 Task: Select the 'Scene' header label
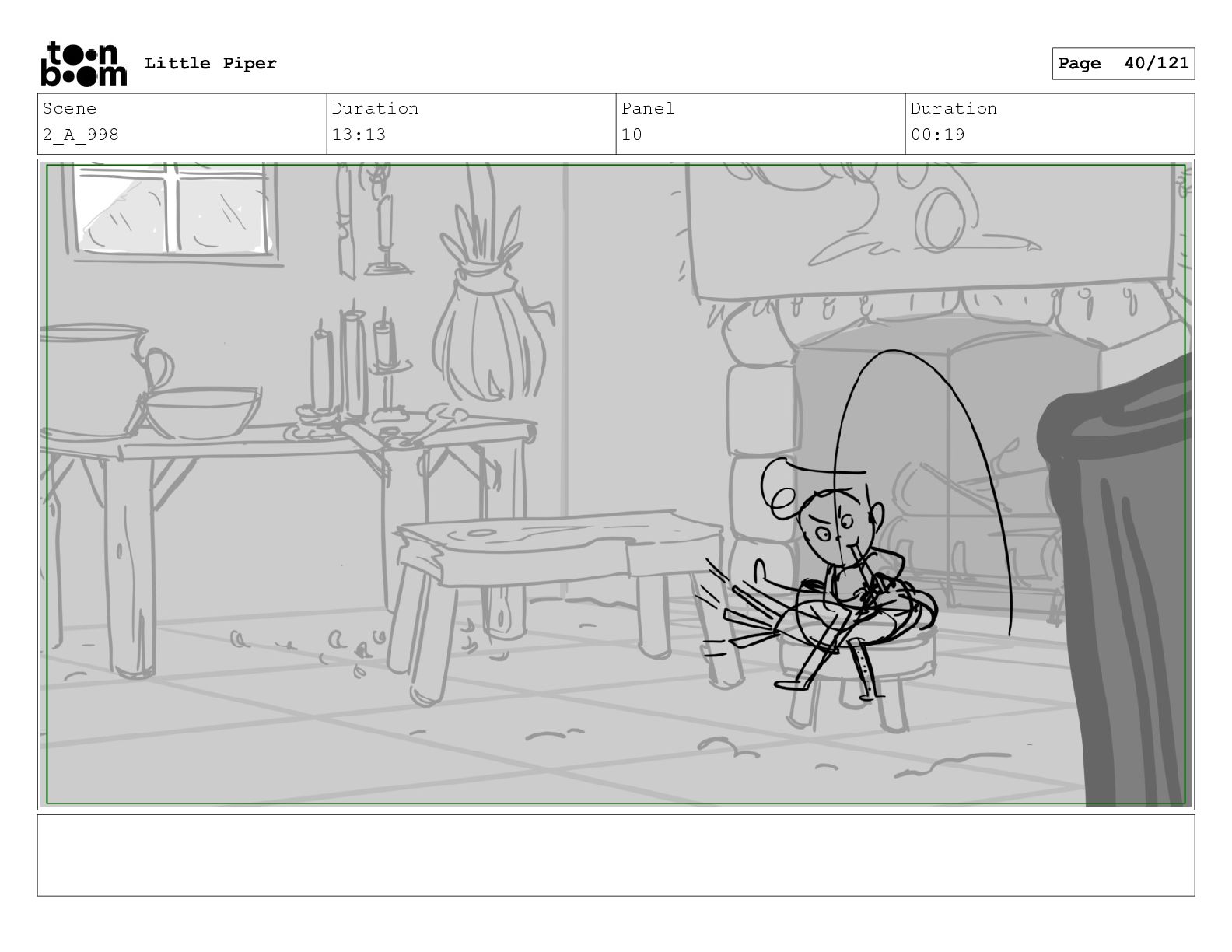click(69, 109)
